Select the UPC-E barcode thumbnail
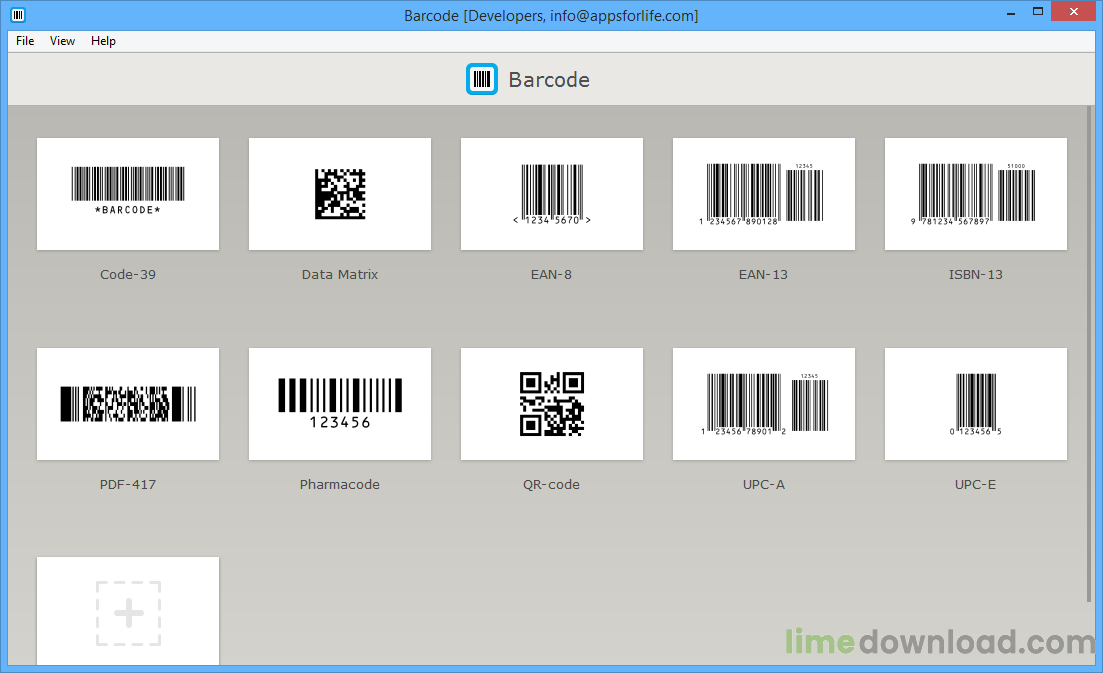This screenshot has height=673, width=1103. click(975, 403)
